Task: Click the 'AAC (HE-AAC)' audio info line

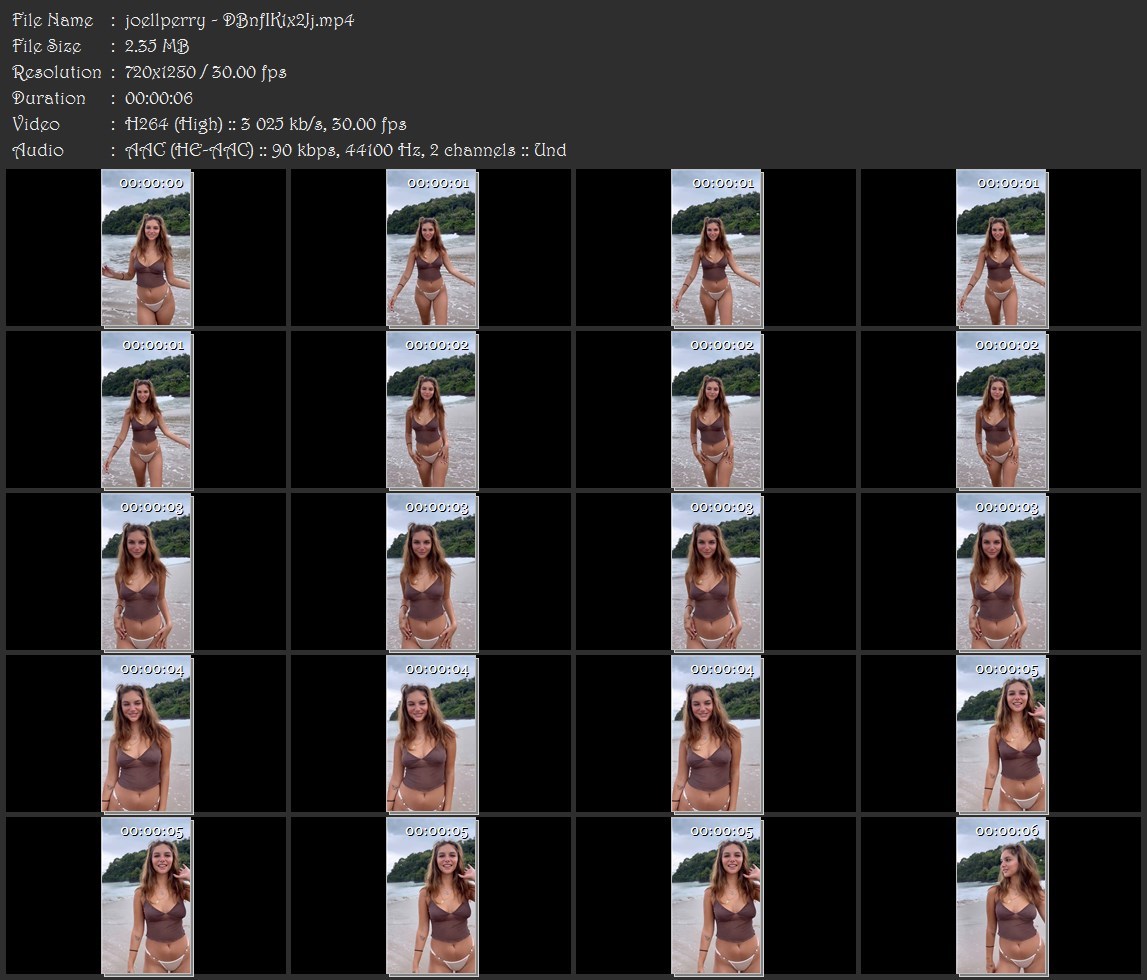Action: [x=345, y=151]
